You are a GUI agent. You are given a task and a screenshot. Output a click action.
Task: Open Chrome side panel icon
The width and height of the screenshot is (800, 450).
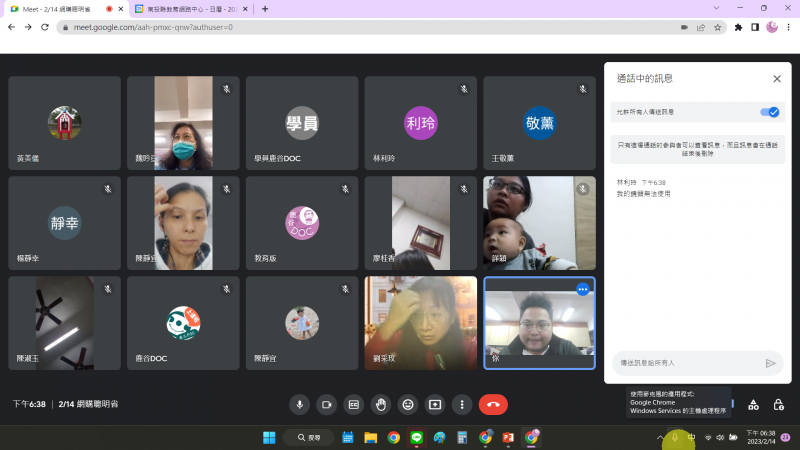[755, 27]
